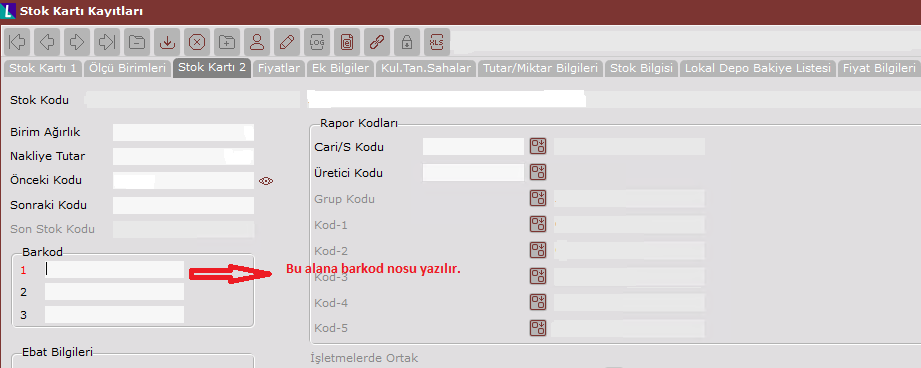The height and width of the screenshot is (368, 921).
Task: Click the pencil edit toolbar icon
Action: (287, 42)
